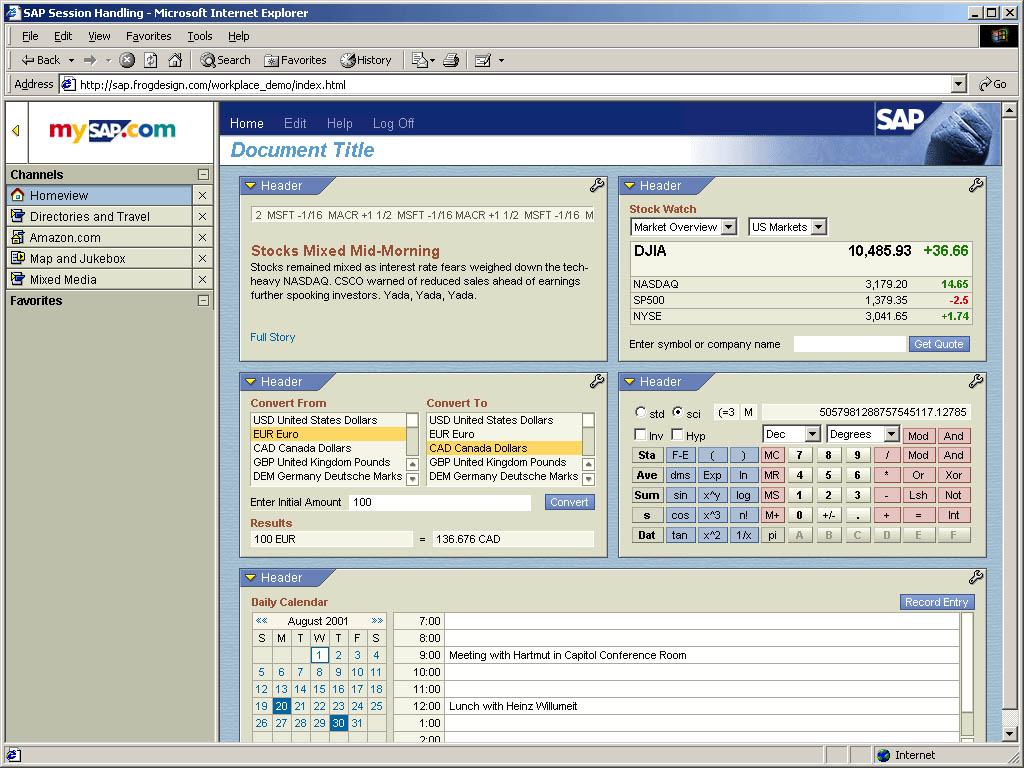Select the std calculator mode radio button
Screen dimensions: 1024x768
coord(639,412)
